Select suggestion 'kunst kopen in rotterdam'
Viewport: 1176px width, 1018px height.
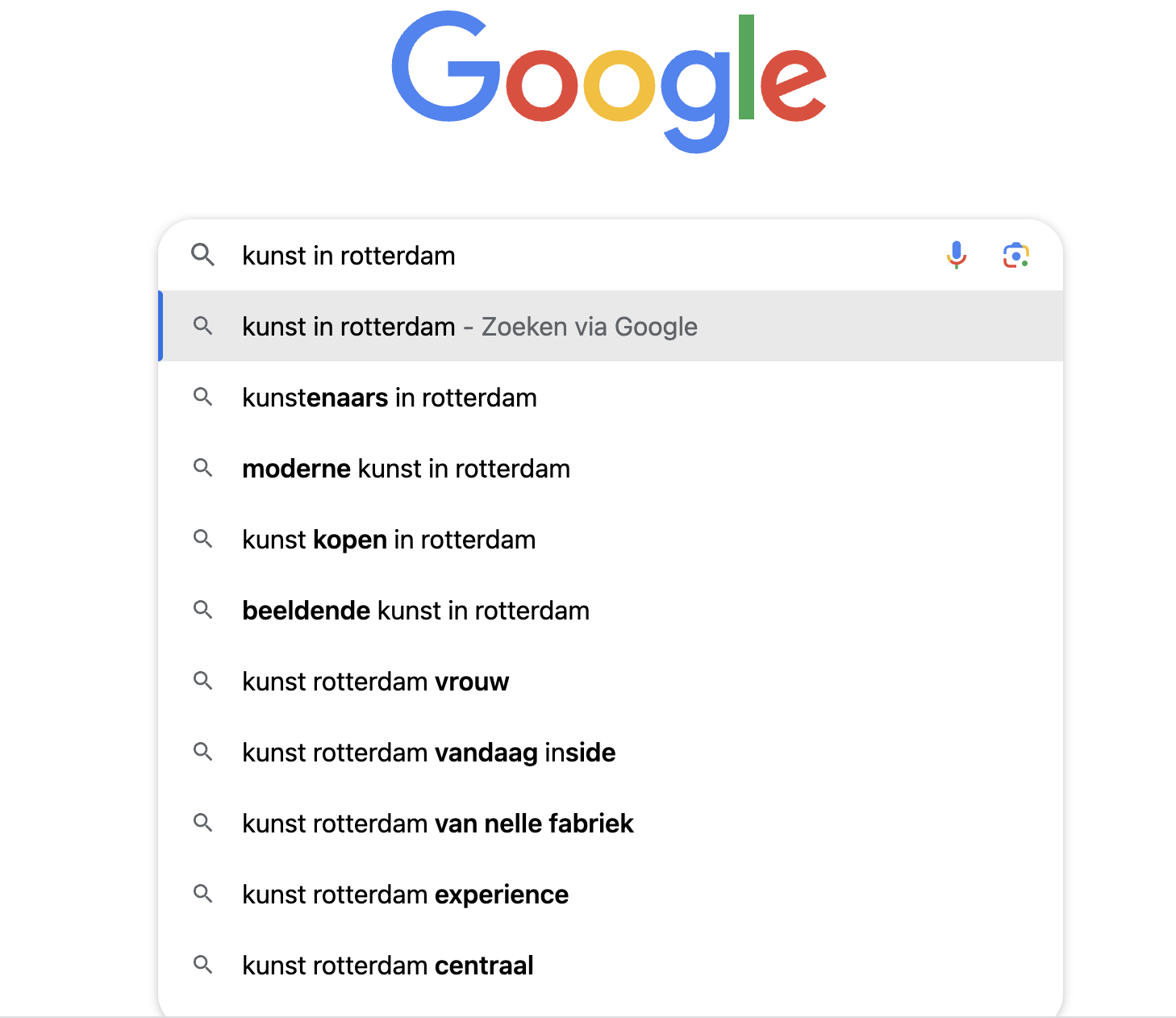pos(611,539)
